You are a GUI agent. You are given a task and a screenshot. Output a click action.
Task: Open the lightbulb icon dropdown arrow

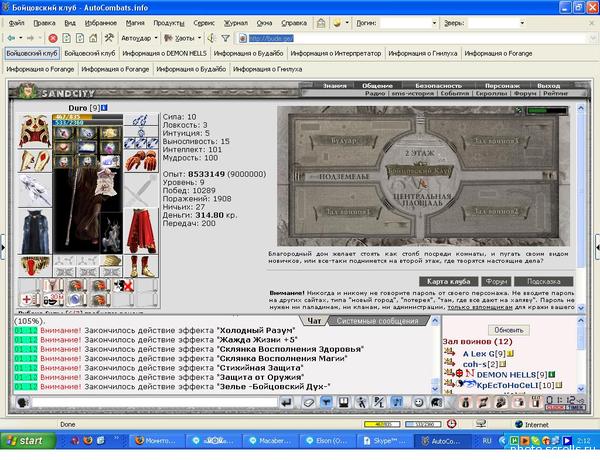click(x=347, y=23)
